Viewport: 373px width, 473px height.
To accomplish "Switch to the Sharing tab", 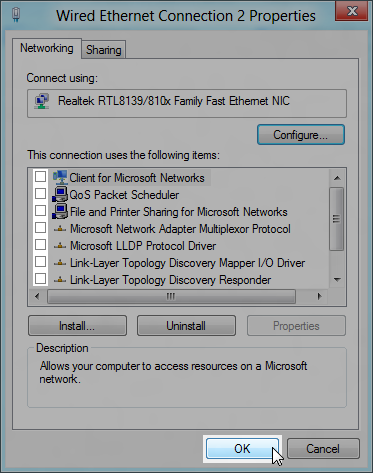I will tap(104, 50).
